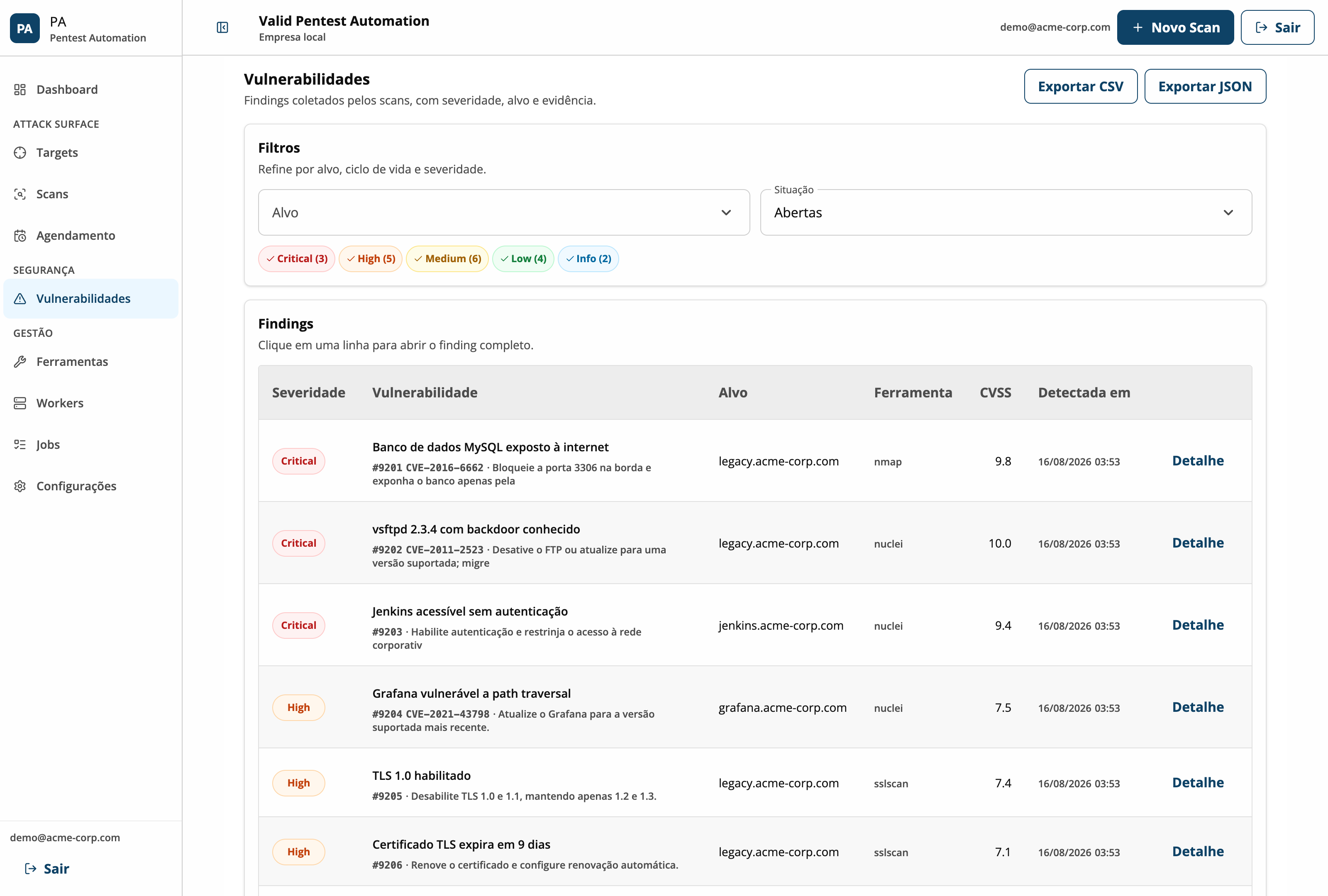
Task: Click the PA logo badge
Action: 24,28
